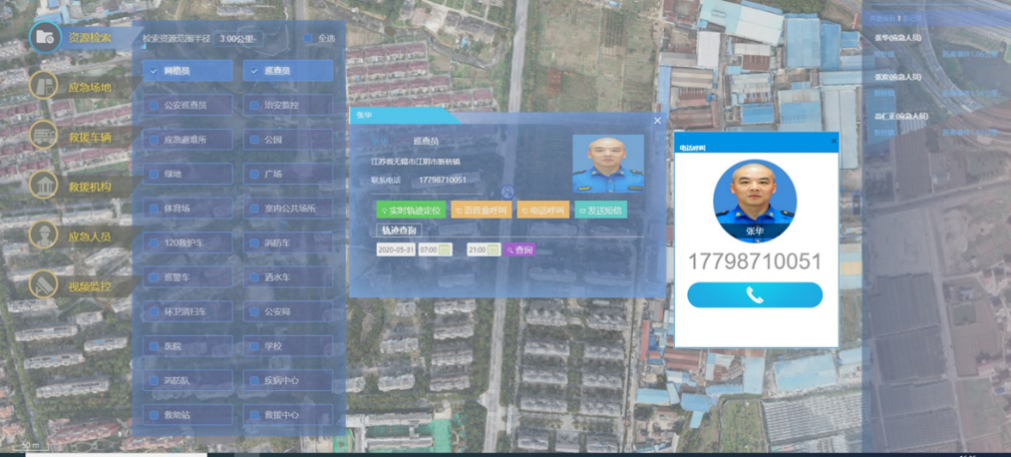Click the 2020-05-31 date input field

click(396, 250)
